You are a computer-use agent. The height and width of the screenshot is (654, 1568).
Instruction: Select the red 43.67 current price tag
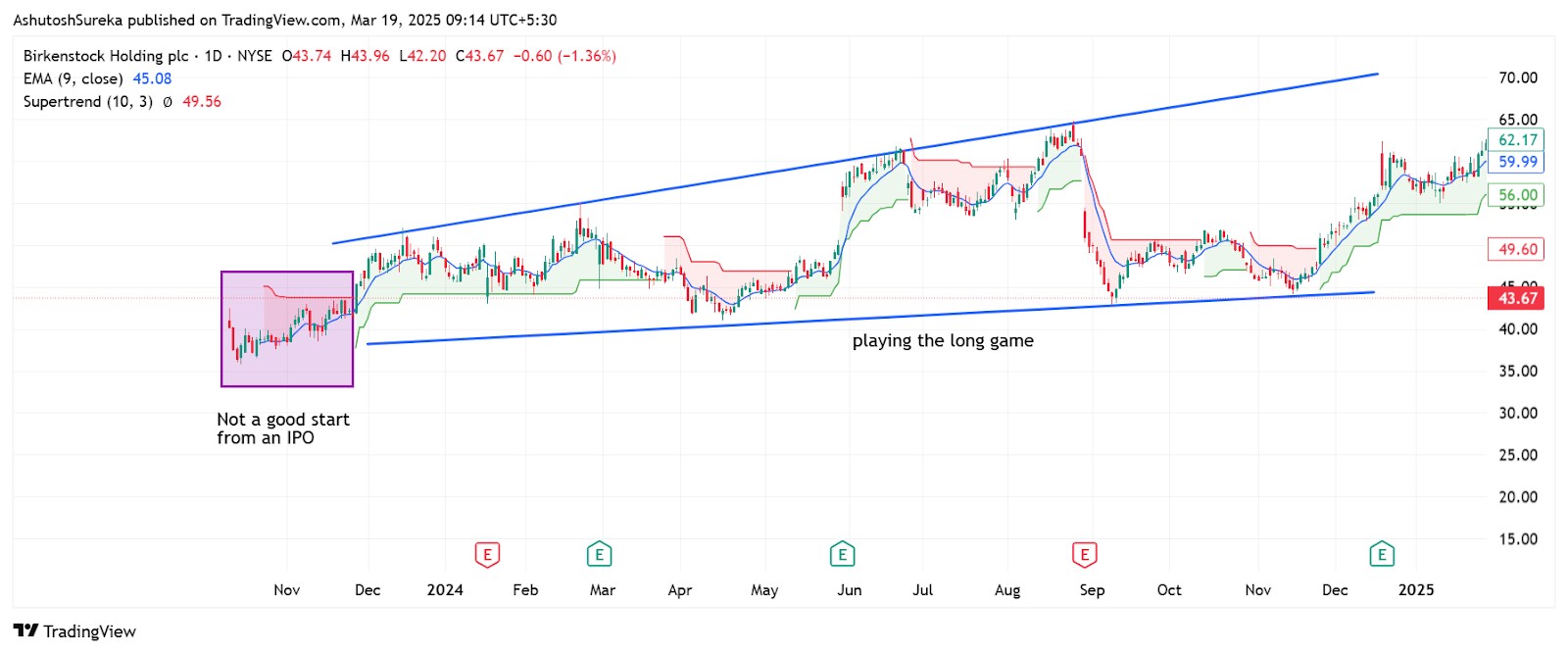(x=1517, y=298)
